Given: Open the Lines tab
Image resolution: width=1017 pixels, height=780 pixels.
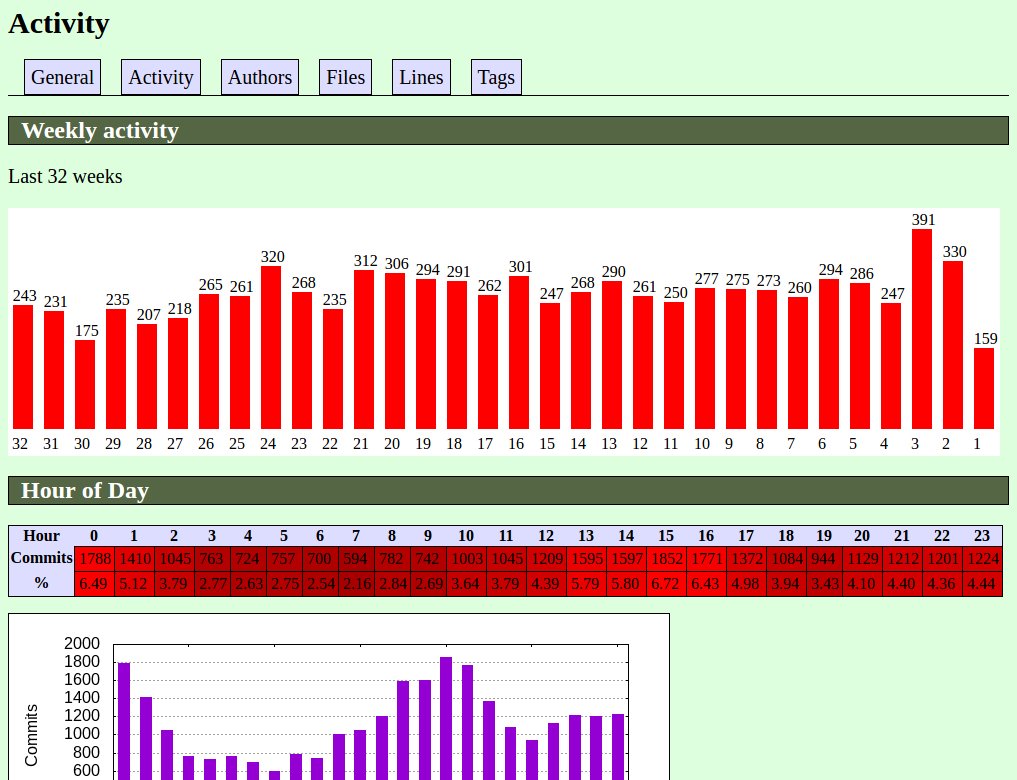Looking at the screenshot, I should click(421, 77).
